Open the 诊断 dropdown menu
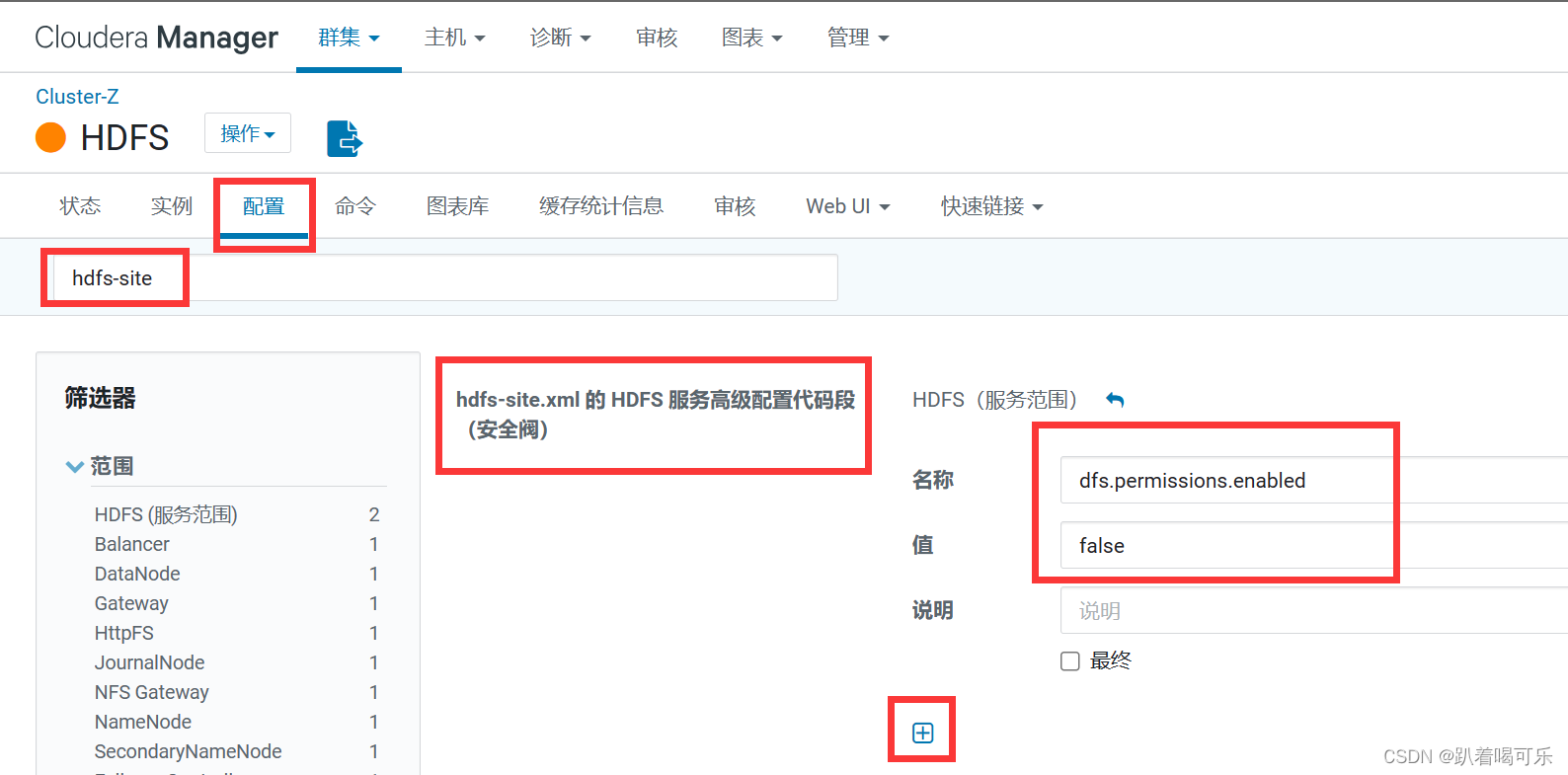Viewport: 1568px width, 775px height. point(560,38)
